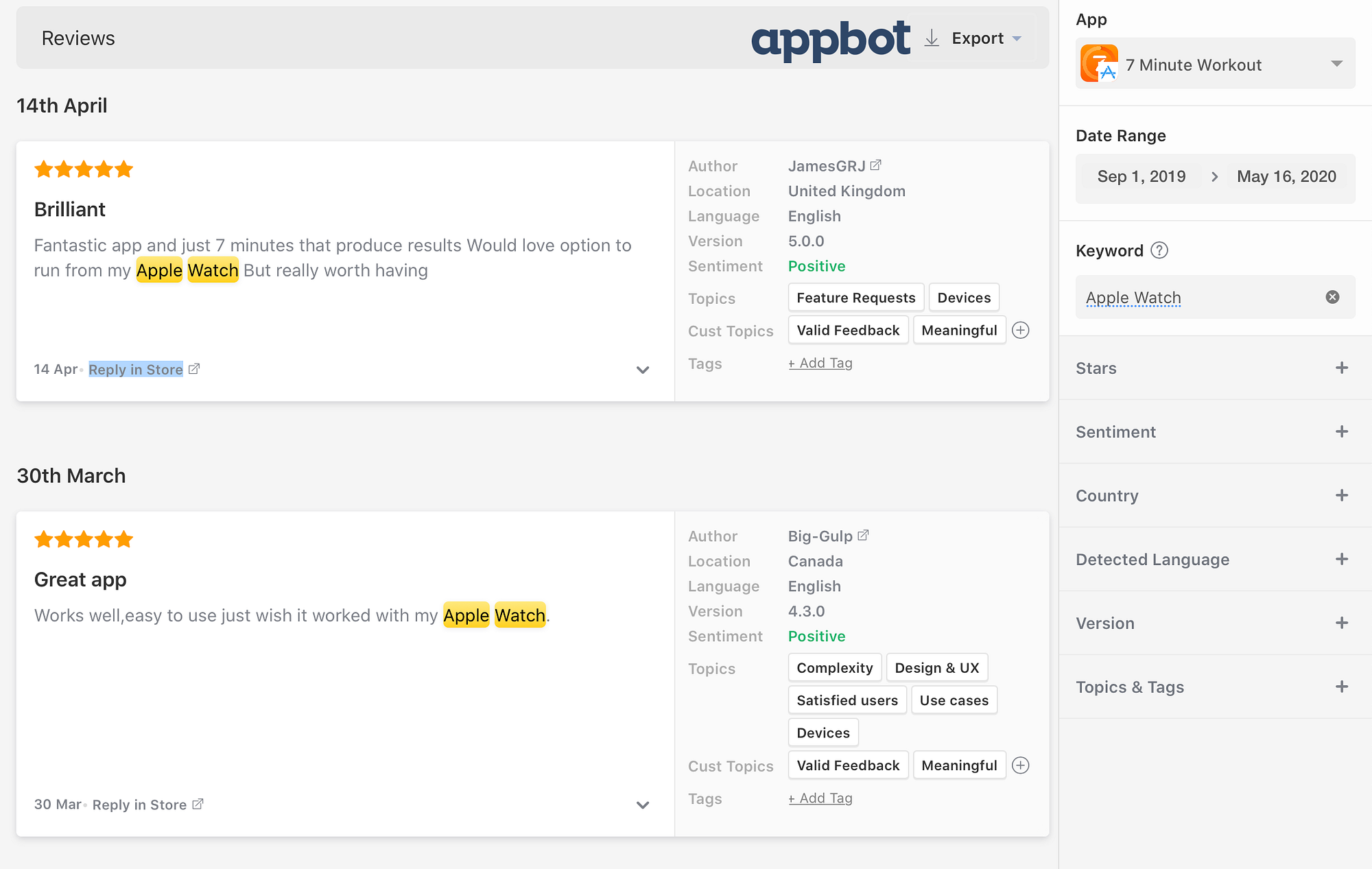
Task: Click the 7 Minute Workout app icon
Action: tap(1098, 64)
